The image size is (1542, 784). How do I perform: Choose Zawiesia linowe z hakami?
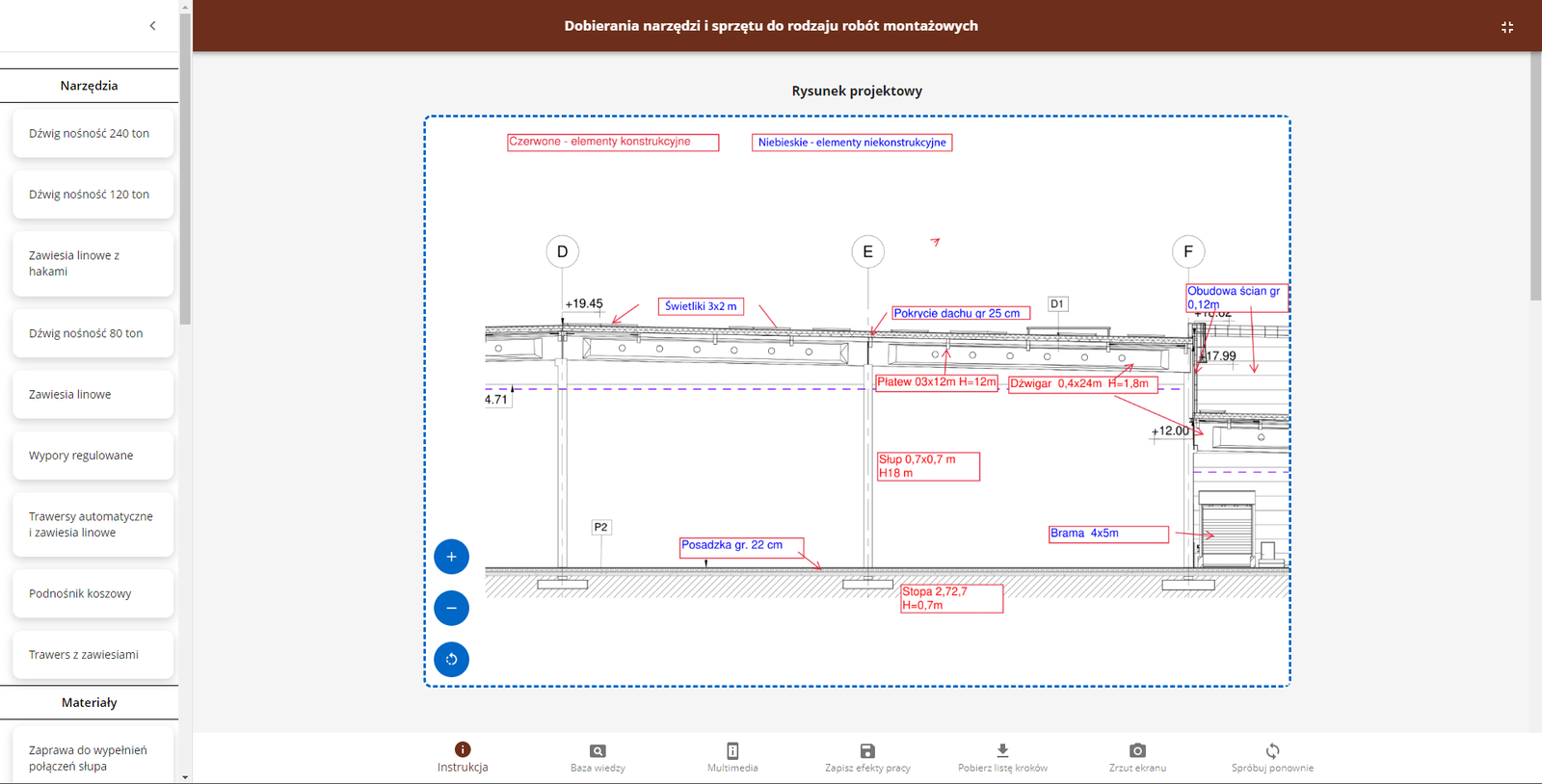(x=93, y=263)
